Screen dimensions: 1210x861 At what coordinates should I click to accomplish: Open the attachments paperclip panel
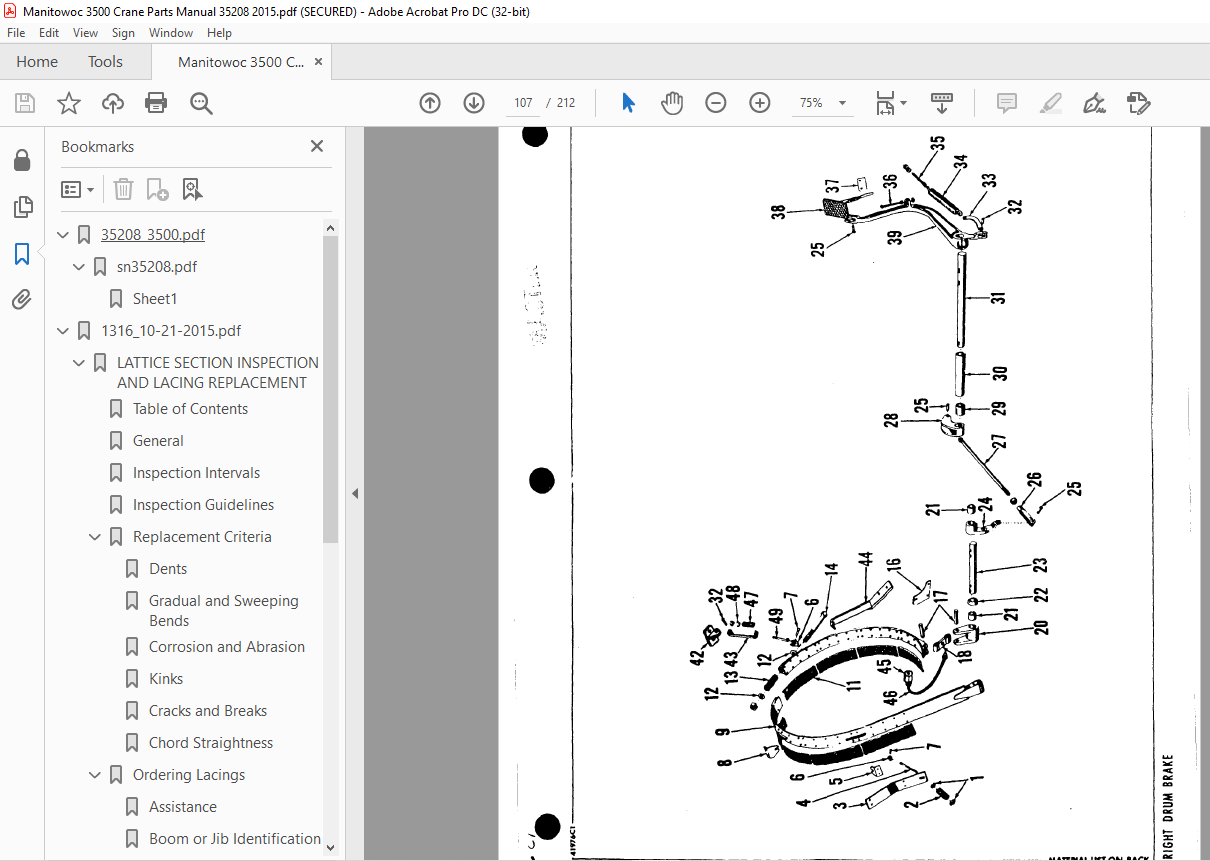tap(22, 299)
